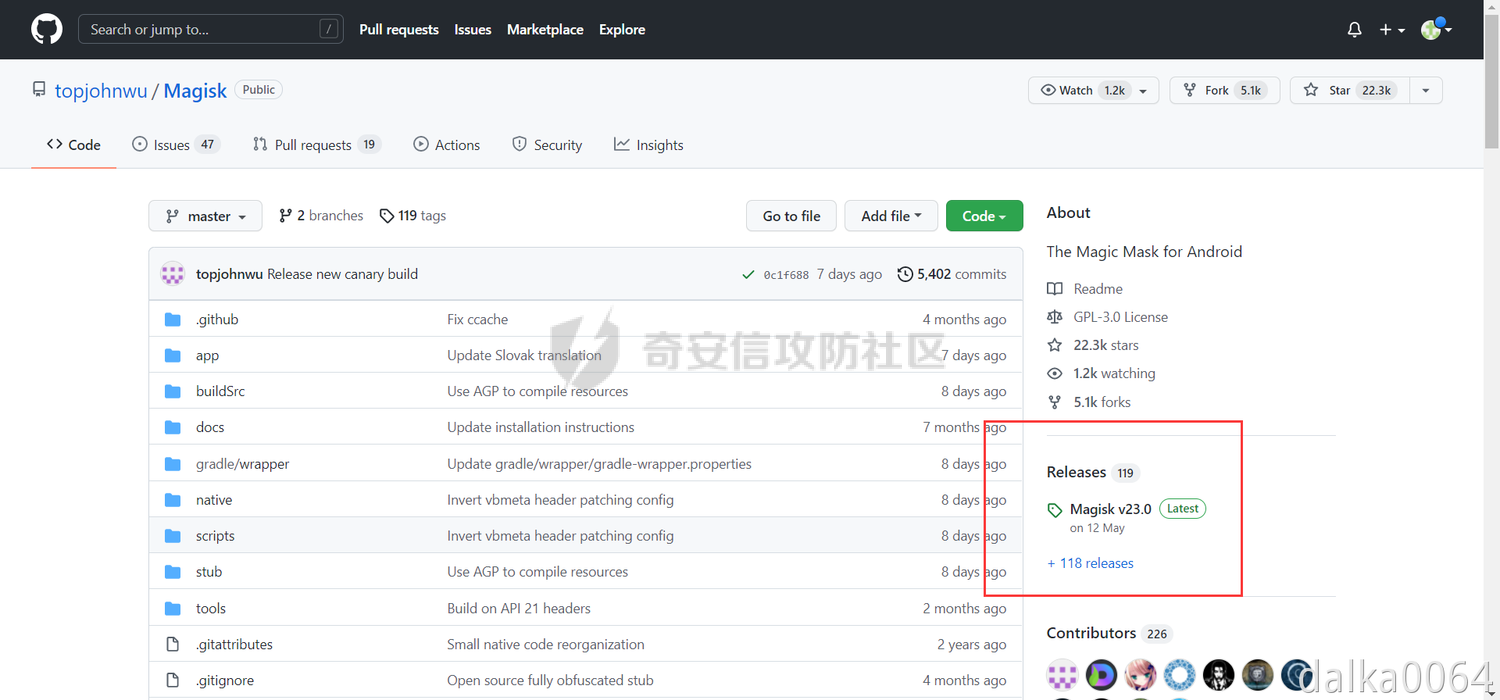The image size is (1500, 700).
Task: Switch to the Issues tab
Action: (x=175, y=145)
